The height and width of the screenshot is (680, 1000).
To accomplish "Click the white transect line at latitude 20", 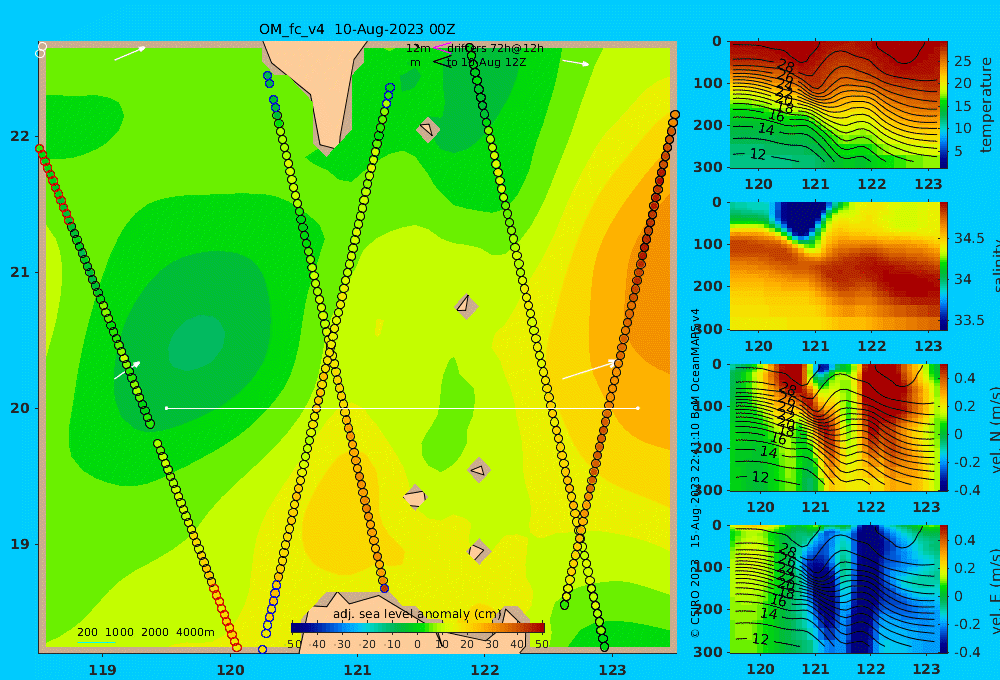I will pyautogui.click(x=402, y=408).
